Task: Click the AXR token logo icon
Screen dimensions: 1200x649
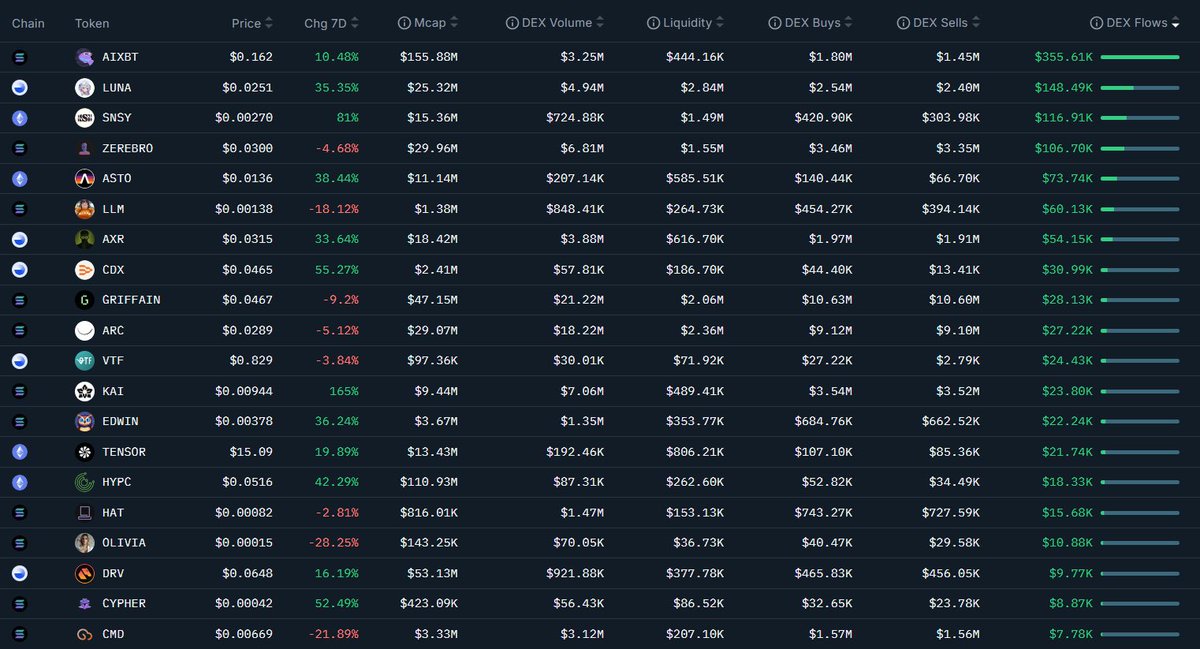Action: (x=85, y=239)
